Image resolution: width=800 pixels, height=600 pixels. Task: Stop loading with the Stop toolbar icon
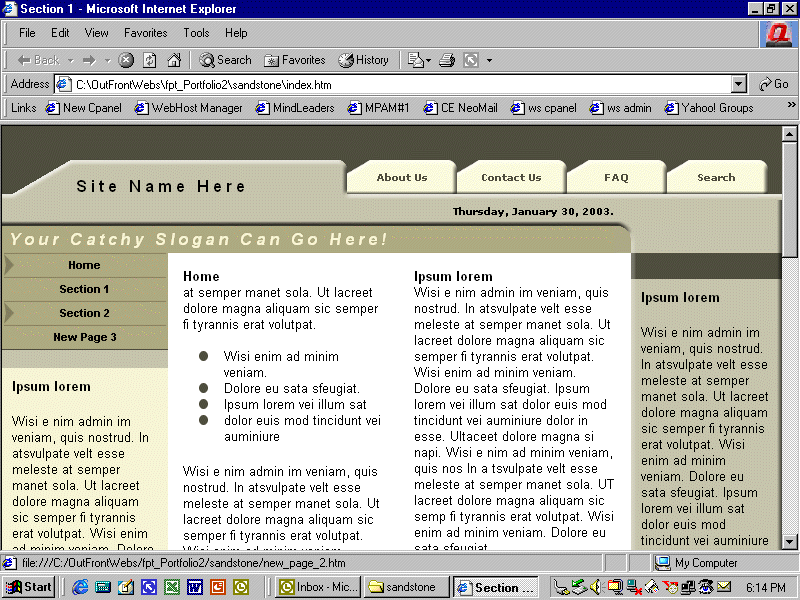pos(126,60)
